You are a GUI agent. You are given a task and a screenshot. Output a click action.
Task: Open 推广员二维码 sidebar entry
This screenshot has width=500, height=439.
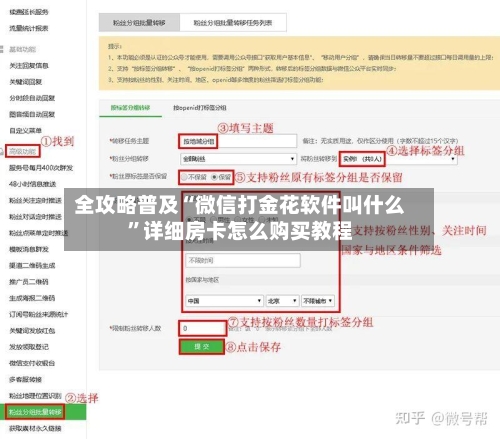coord(29,282)
